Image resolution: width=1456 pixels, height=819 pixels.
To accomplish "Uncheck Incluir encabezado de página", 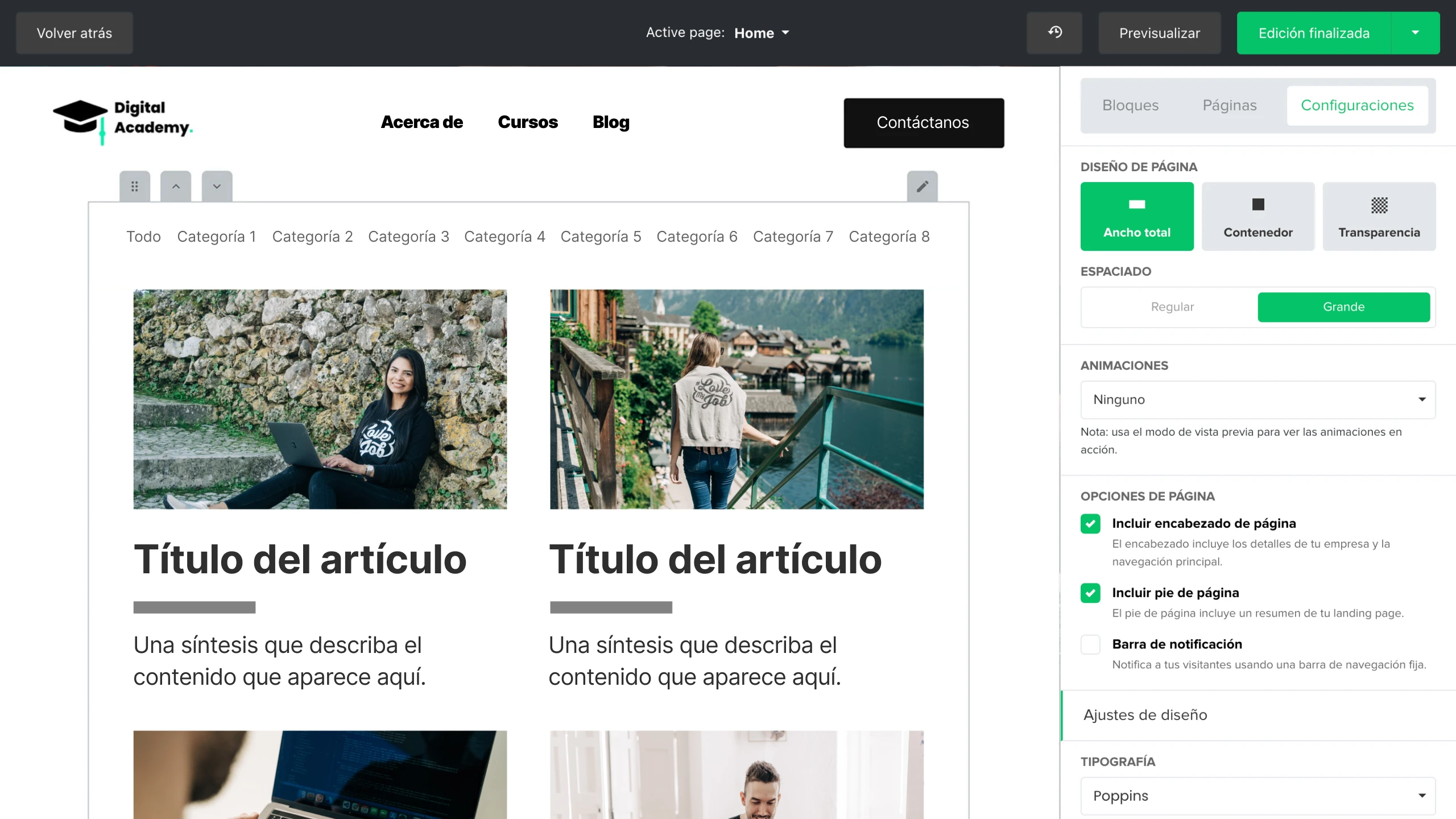I will click(x=1090, y=523).
